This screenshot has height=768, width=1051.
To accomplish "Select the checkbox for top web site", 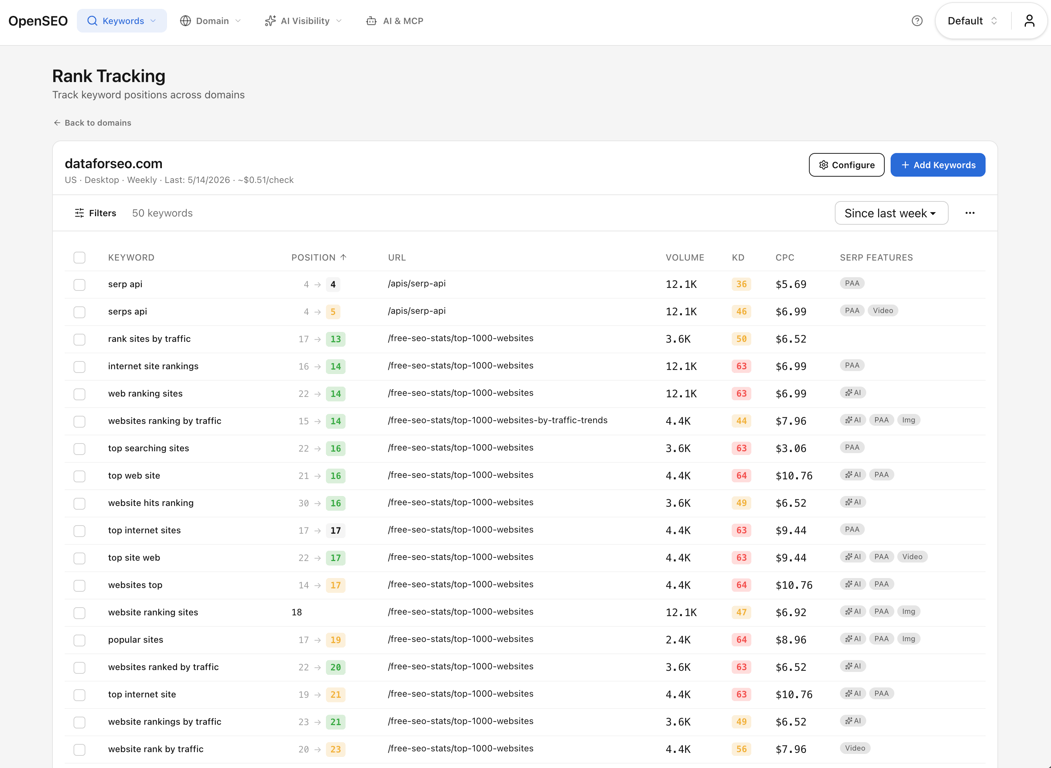I will (79, 476).
